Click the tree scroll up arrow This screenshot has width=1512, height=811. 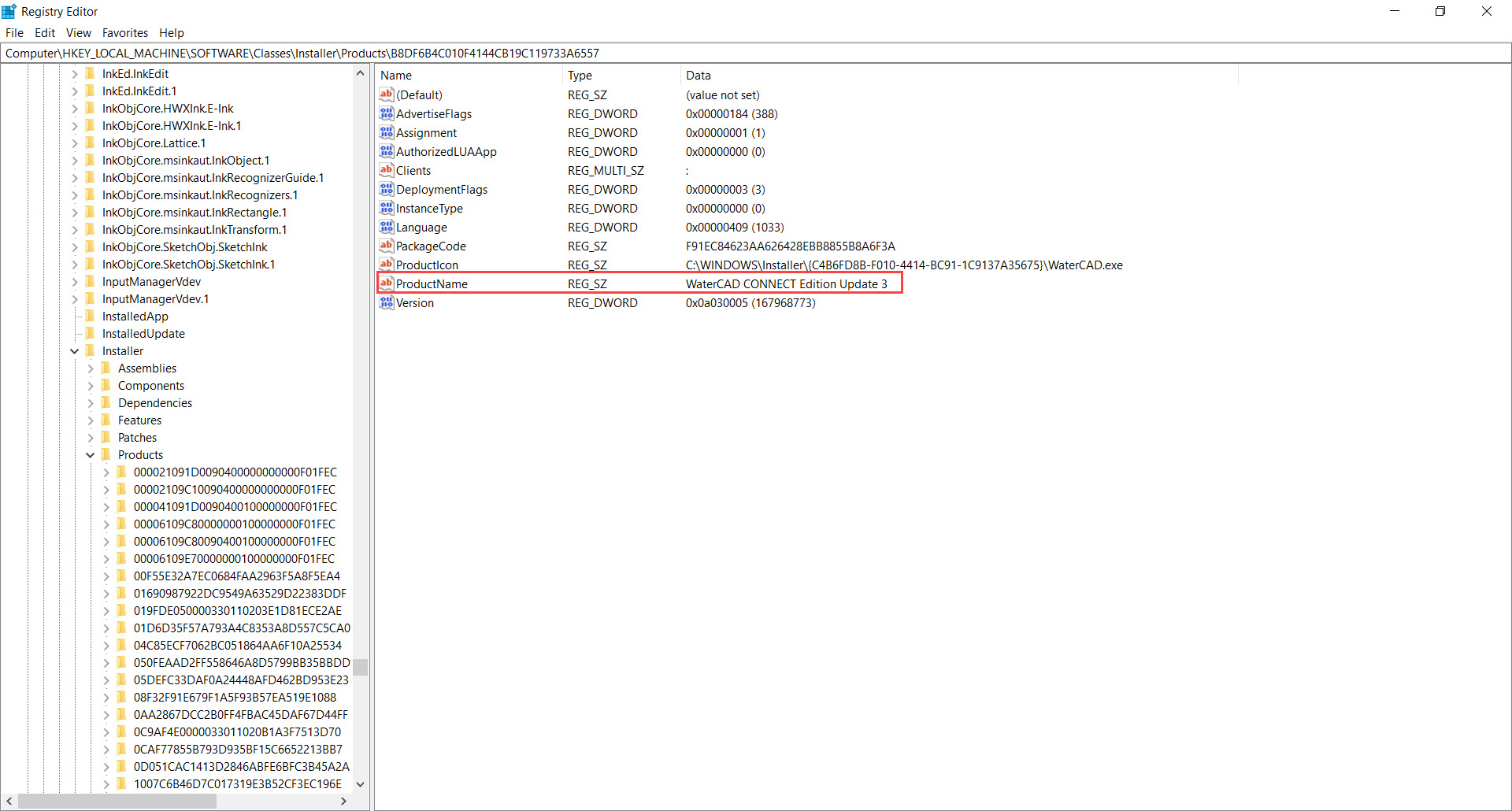click(x=360, y=73)
